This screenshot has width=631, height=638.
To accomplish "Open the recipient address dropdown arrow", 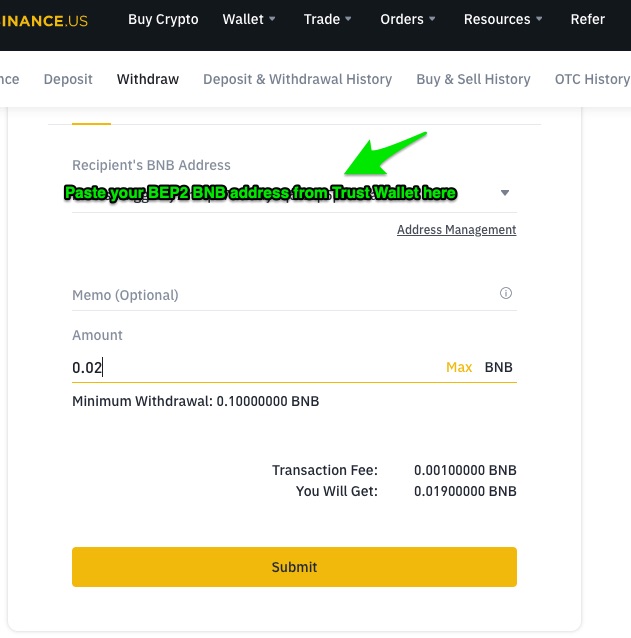I will (x=505, y=192).
